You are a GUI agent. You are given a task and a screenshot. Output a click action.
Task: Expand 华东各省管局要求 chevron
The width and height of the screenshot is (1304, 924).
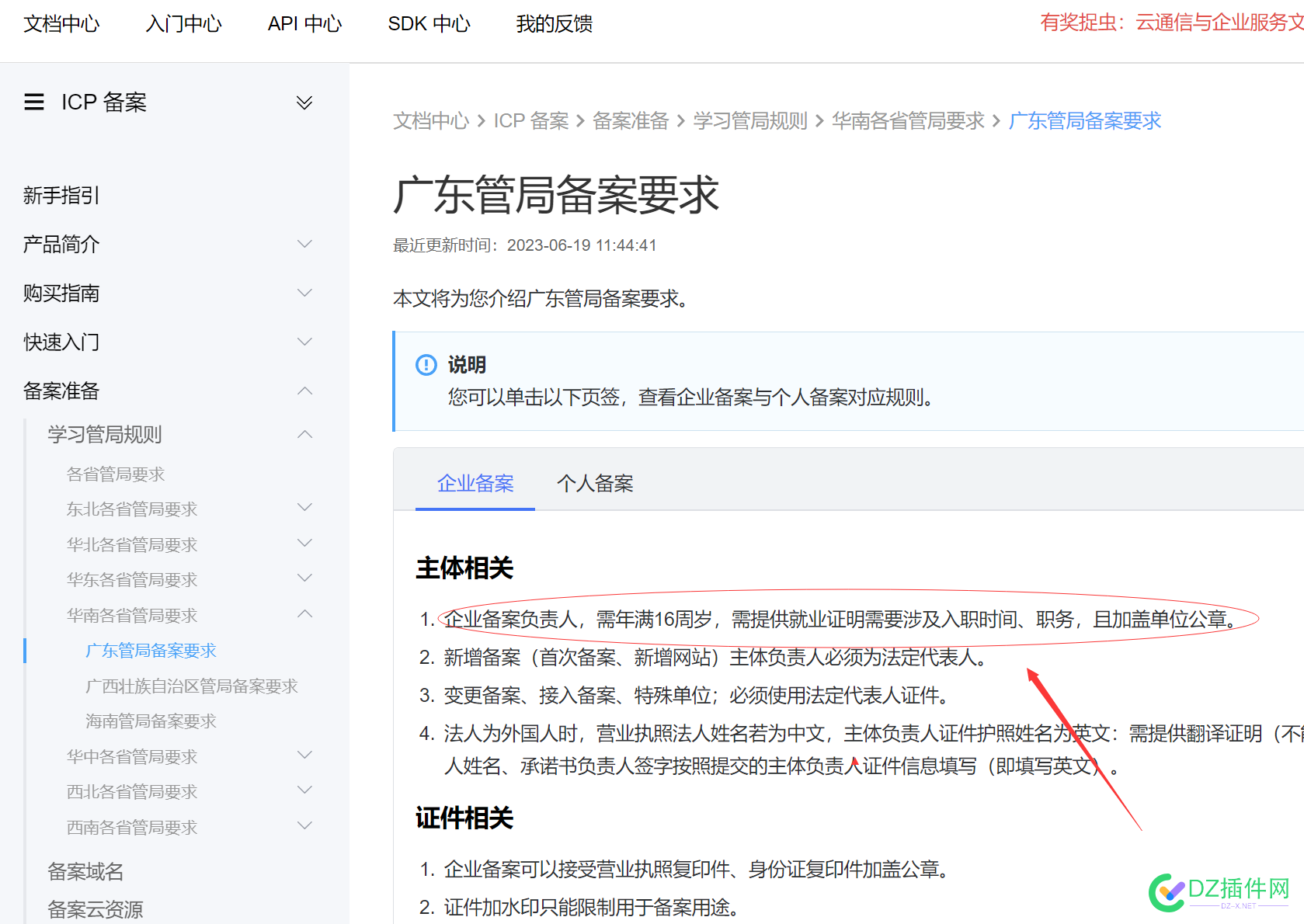[305, 578]
